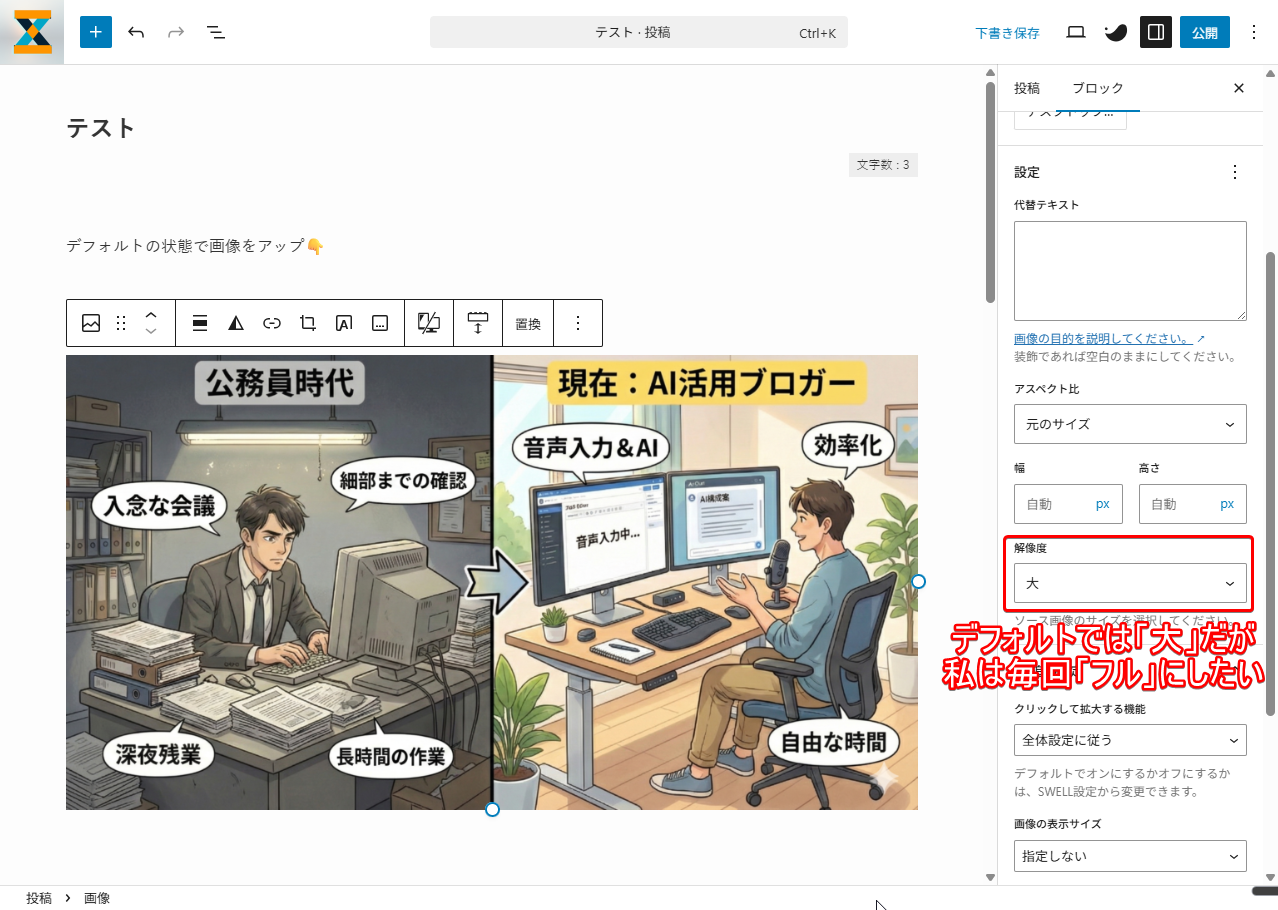Click the block inserter plus button
This screenshot has height=910, width=1278.
coord(96,32)
